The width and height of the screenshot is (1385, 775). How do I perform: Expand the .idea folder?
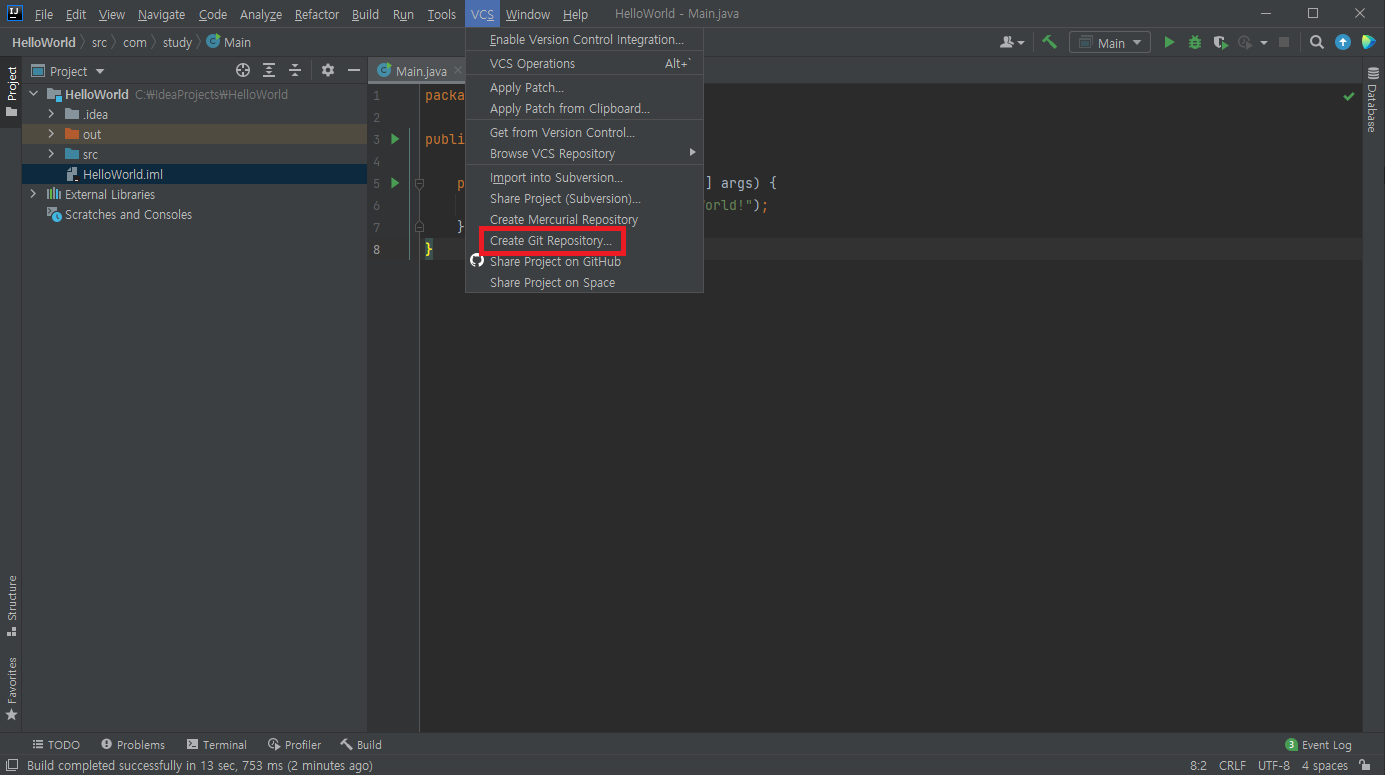(x=51, y=114)
